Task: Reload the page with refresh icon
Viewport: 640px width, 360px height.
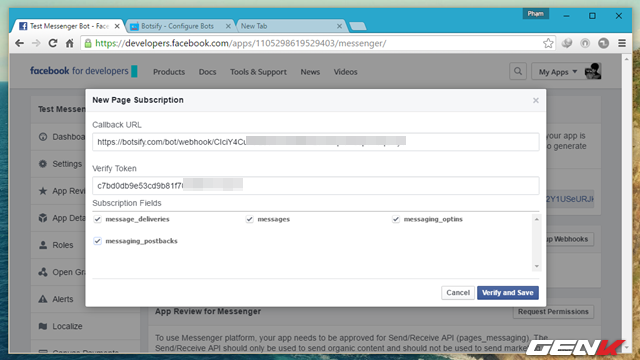Action: [53, 43]
